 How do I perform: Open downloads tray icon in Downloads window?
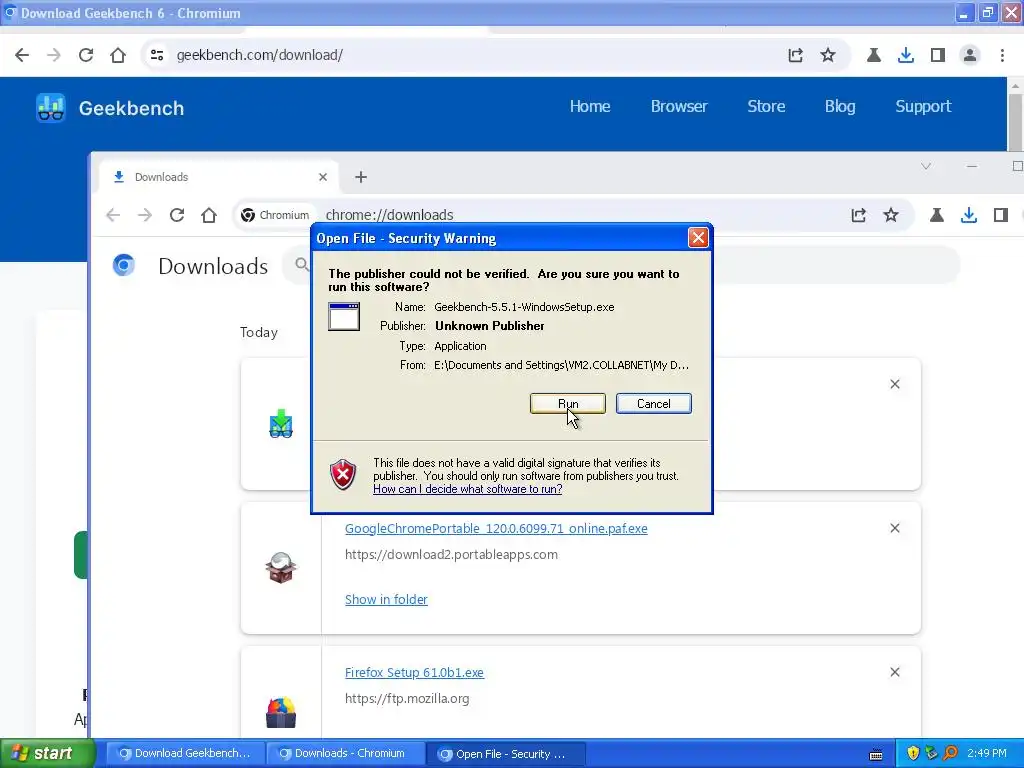pyautogui.click(x=968, y=215)
